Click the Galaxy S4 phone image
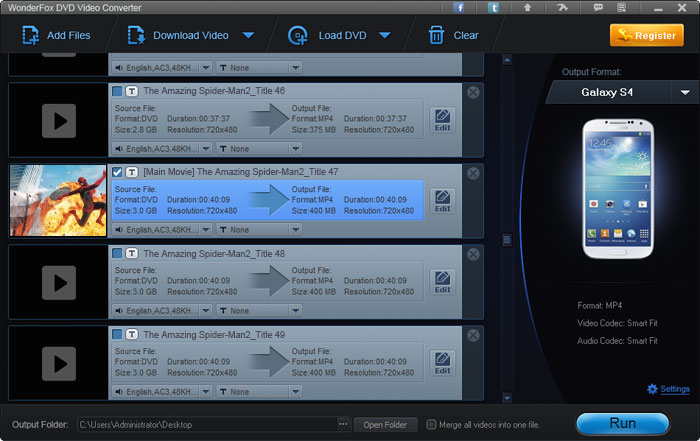Image resolution: width=700 pixels, height=441 pixels. coord(618,188)
